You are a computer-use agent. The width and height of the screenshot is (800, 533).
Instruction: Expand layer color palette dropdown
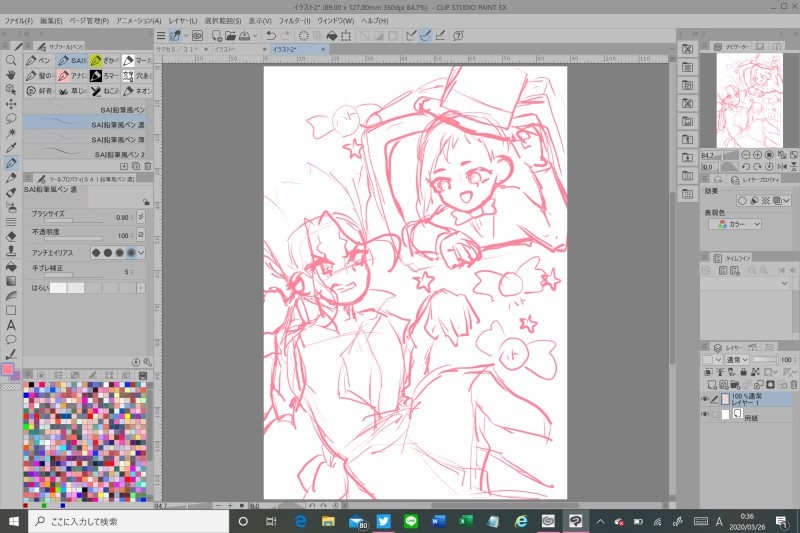pos(718,360)
